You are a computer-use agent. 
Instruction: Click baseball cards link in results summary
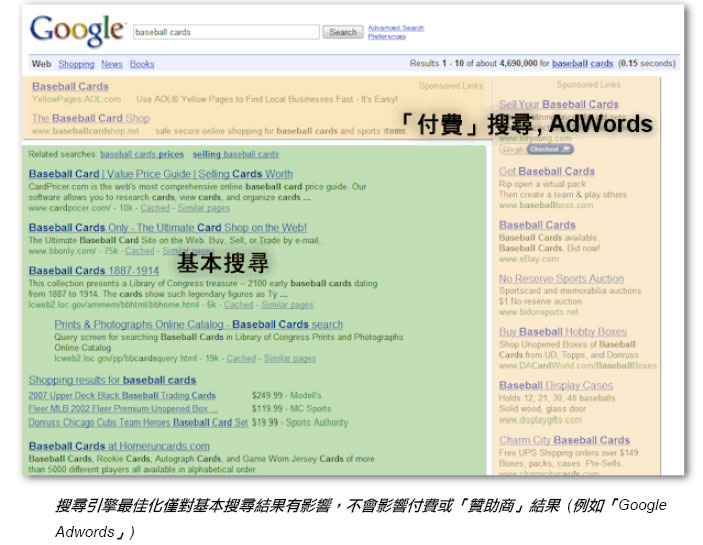[x=582, y=64]
